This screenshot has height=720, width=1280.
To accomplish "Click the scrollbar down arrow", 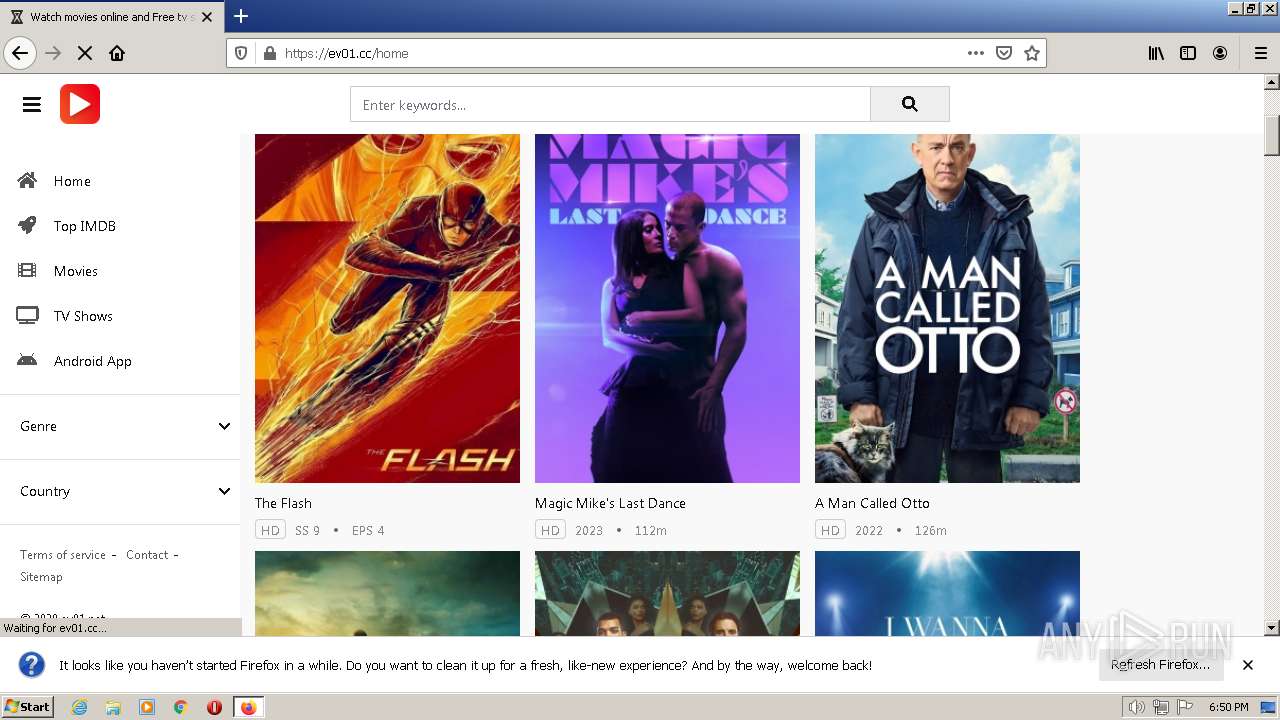I will pos(1272,628).
